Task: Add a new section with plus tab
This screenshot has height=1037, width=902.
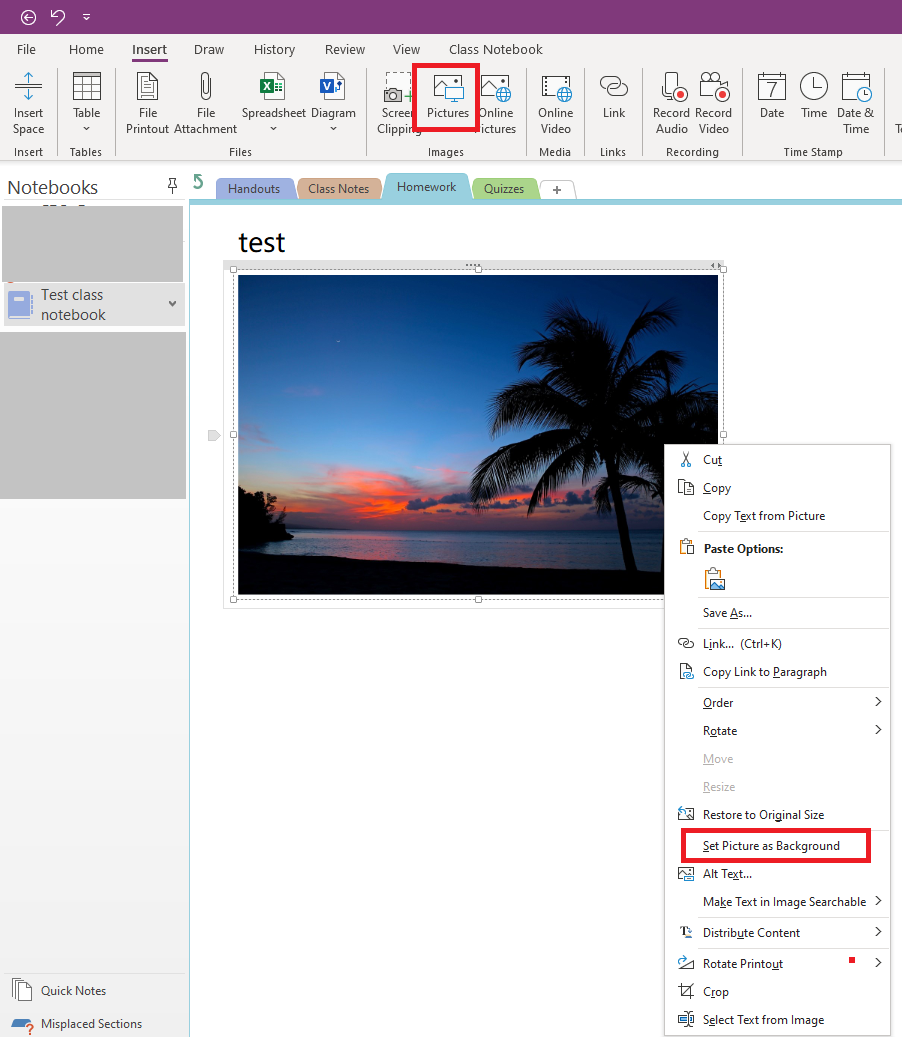Action: coord(557,190)
